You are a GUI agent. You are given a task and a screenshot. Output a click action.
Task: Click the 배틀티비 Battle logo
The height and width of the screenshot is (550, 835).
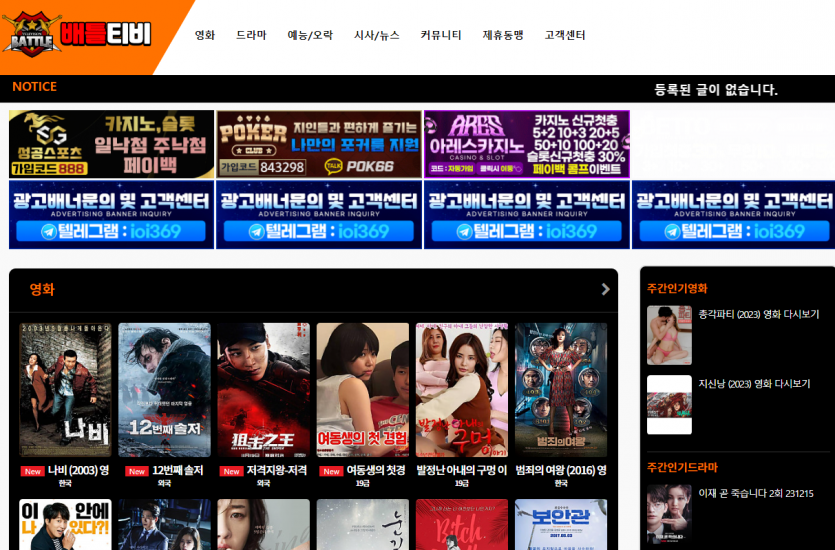click(x=77, y=35)
